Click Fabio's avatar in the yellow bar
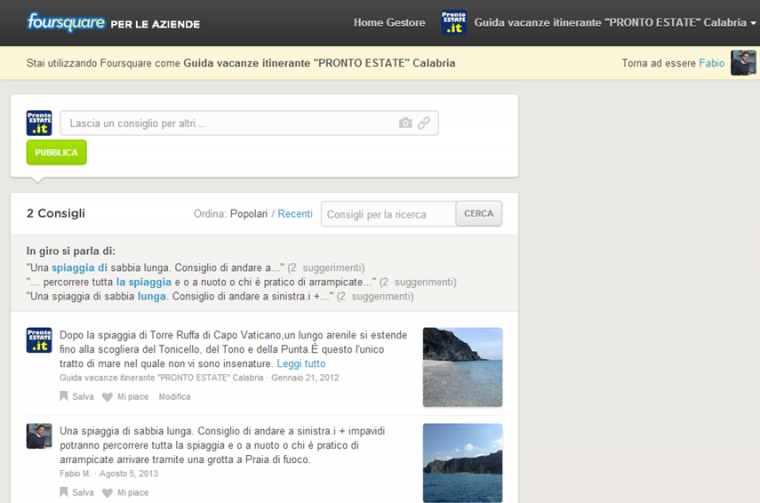Viewport: 760px width, 503px height. pos(743,63)
